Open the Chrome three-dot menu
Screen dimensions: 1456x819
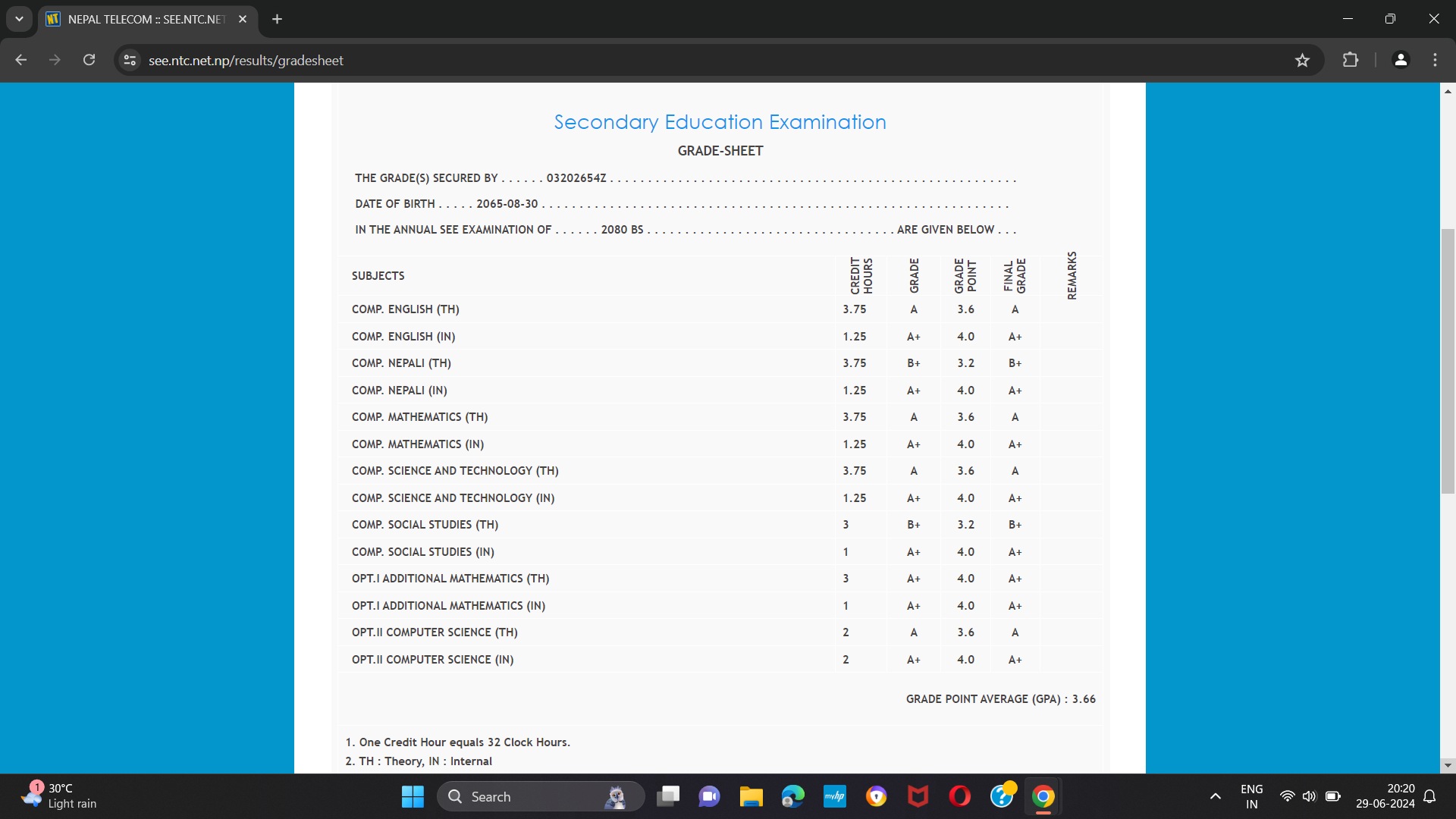click(1435, 60)
